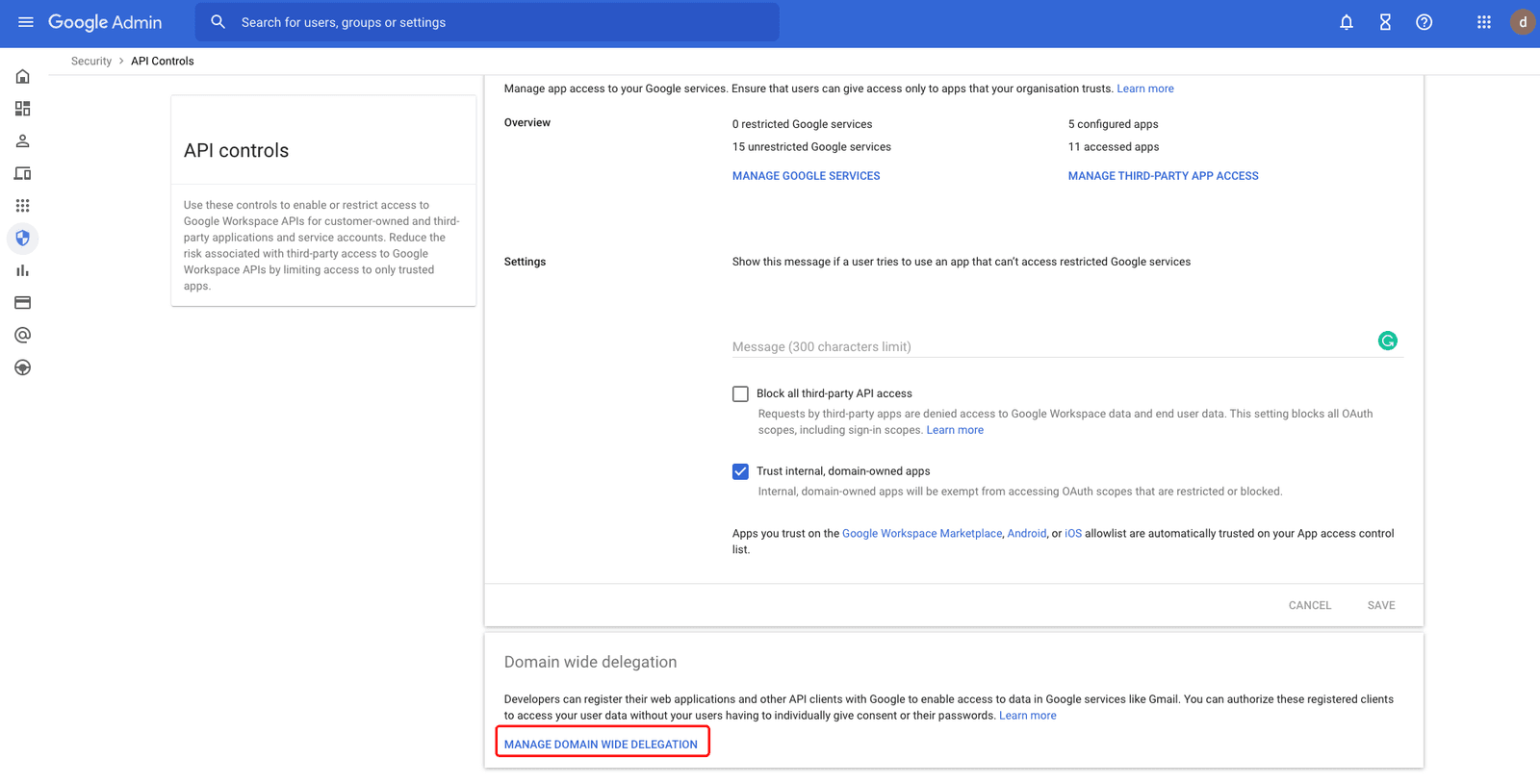Click Learn more in Domain wide delegation
This screenshot has width=1540, height=784.
1028,716
